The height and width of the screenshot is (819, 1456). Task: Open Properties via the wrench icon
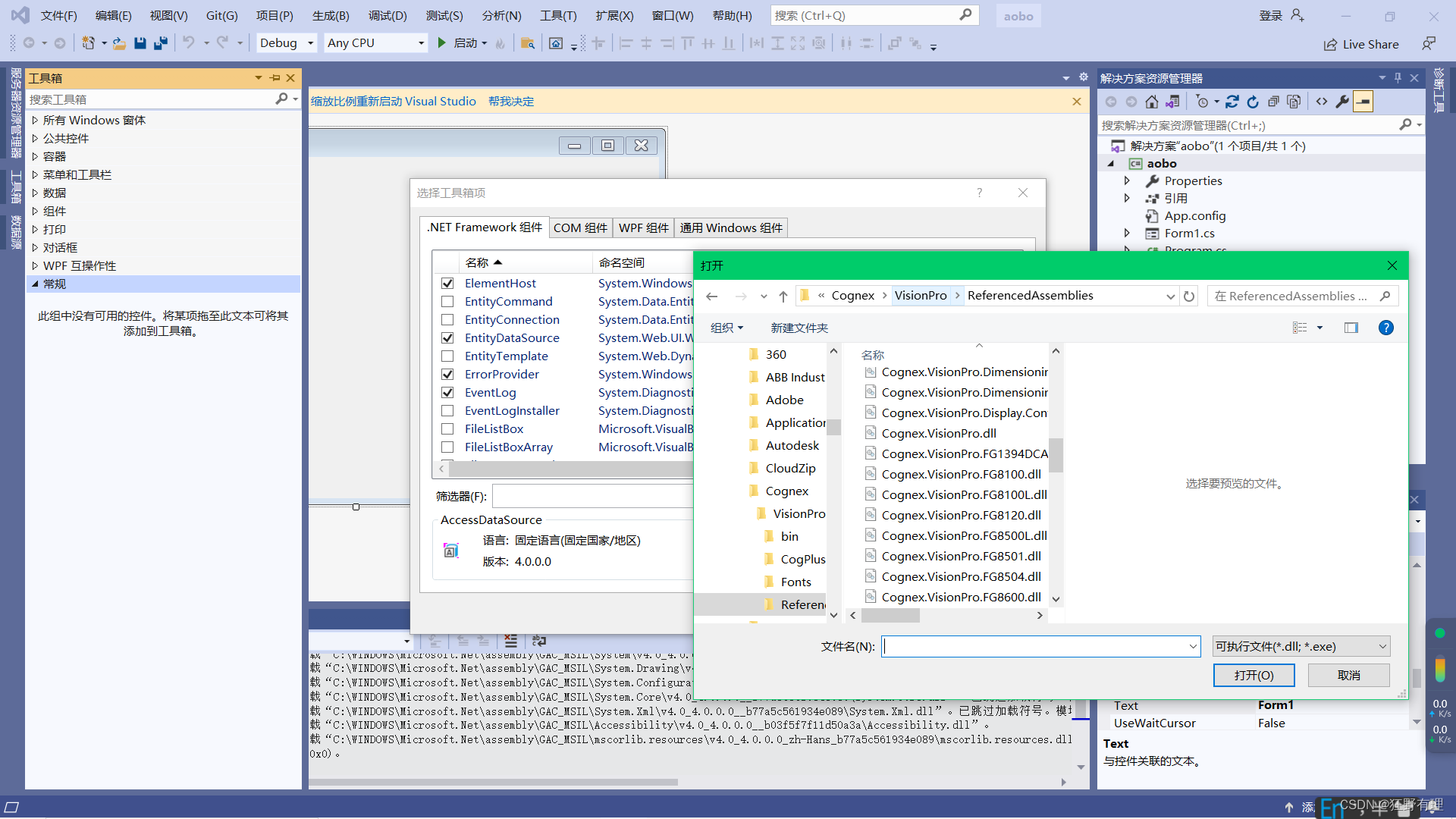pyautogui.click(x=1341, y=101)
